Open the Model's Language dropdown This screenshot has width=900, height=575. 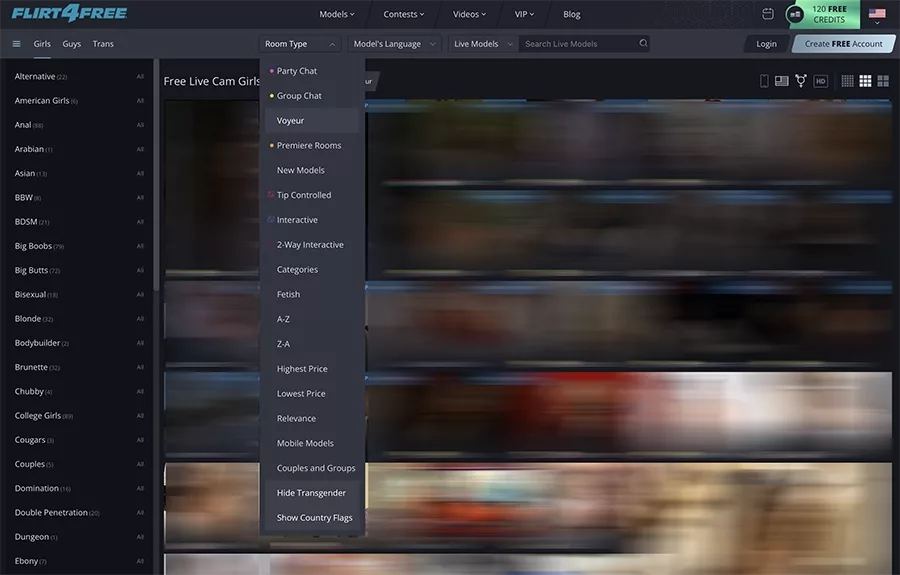394,44
